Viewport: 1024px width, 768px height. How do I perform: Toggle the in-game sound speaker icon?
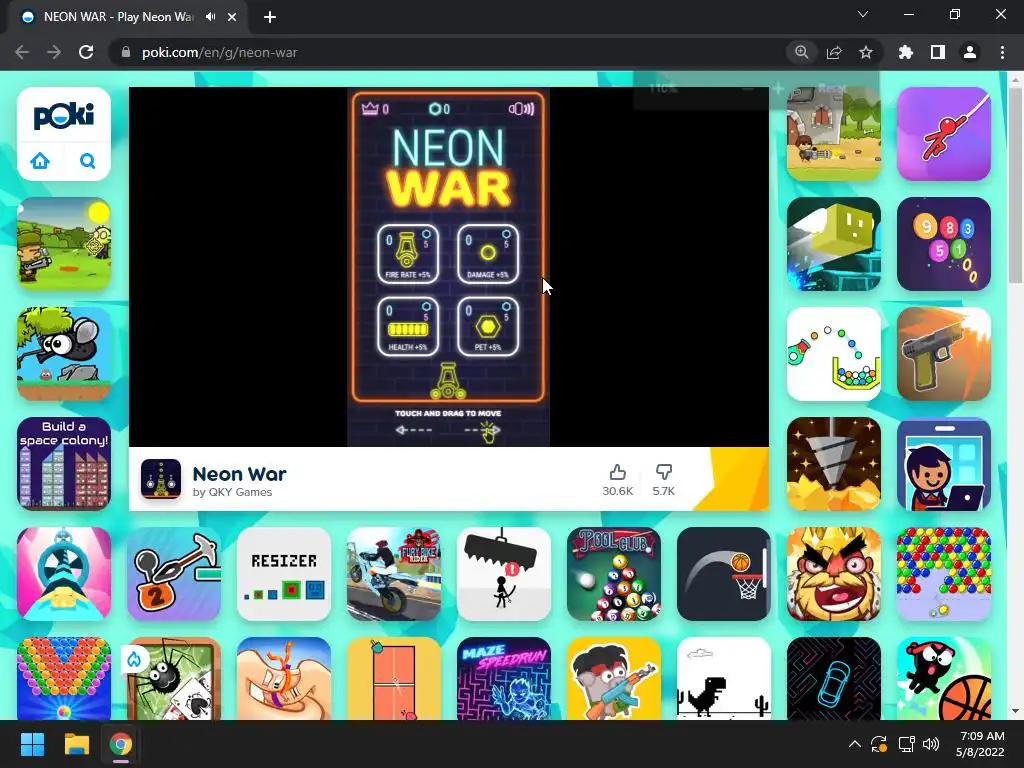click(521, 109)
